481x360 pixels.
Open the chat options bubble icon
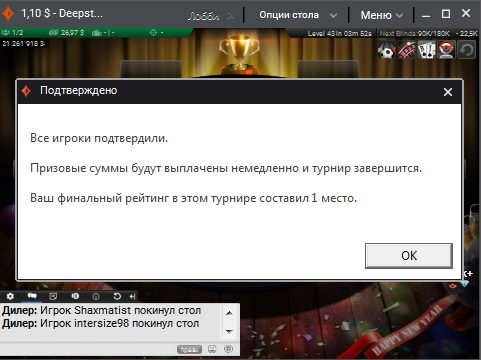click(x=228, y=349)
